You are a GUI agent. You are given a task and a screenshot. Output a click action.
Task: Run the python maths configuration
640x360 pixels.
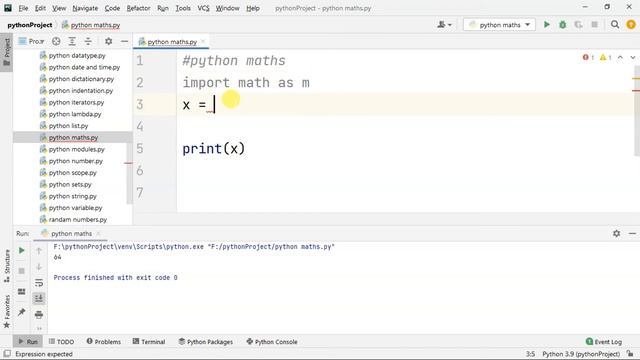pyautogui.click(x=547, y=24)
